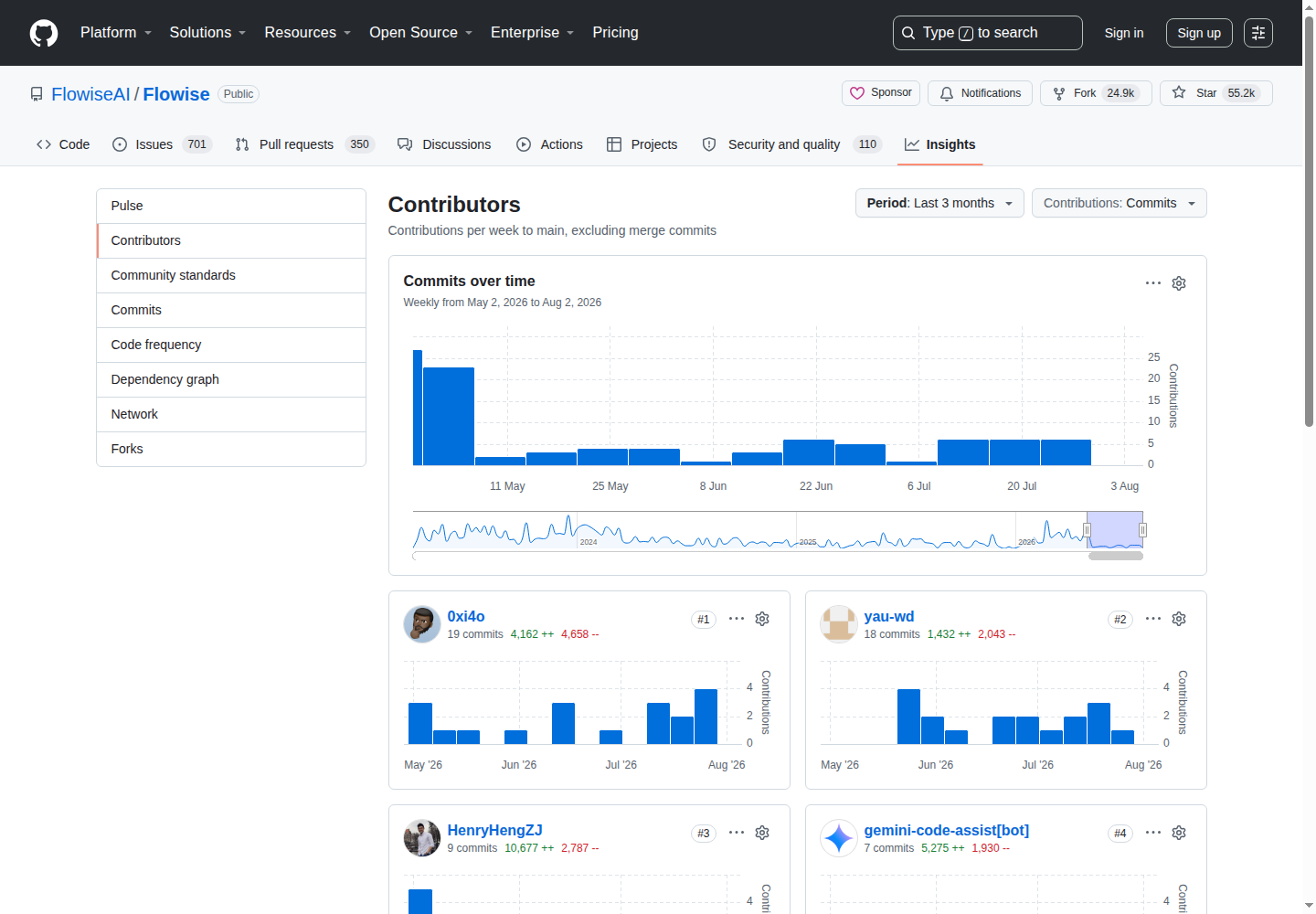The image size is (1316, 914).
Task: Click the 0xi4o avatar image
Action: tap(422, 624)
